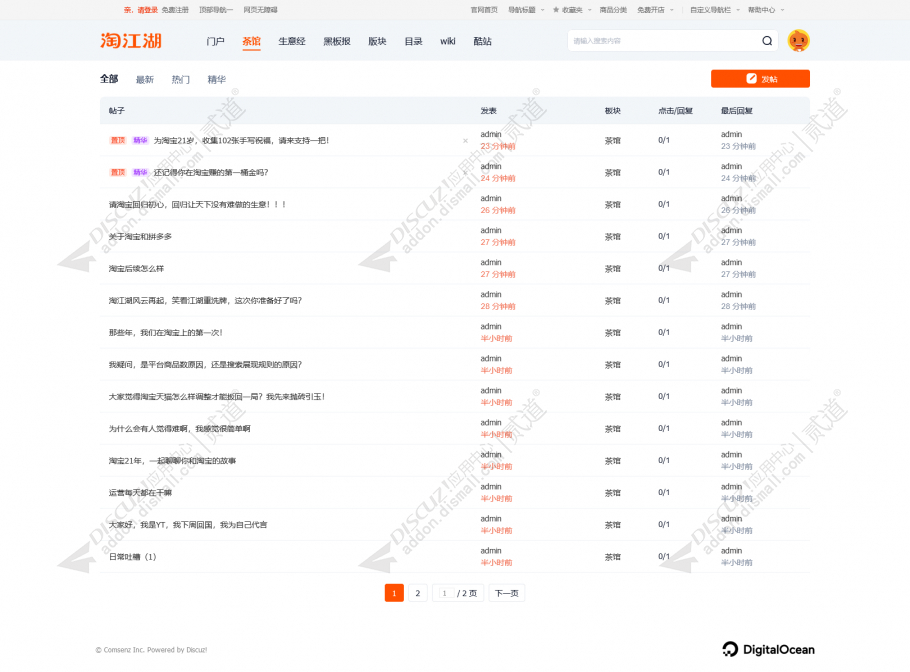Click 精华 badge on 还记得你在淘宝赚的第一桶金吗 post

point(140,172)
